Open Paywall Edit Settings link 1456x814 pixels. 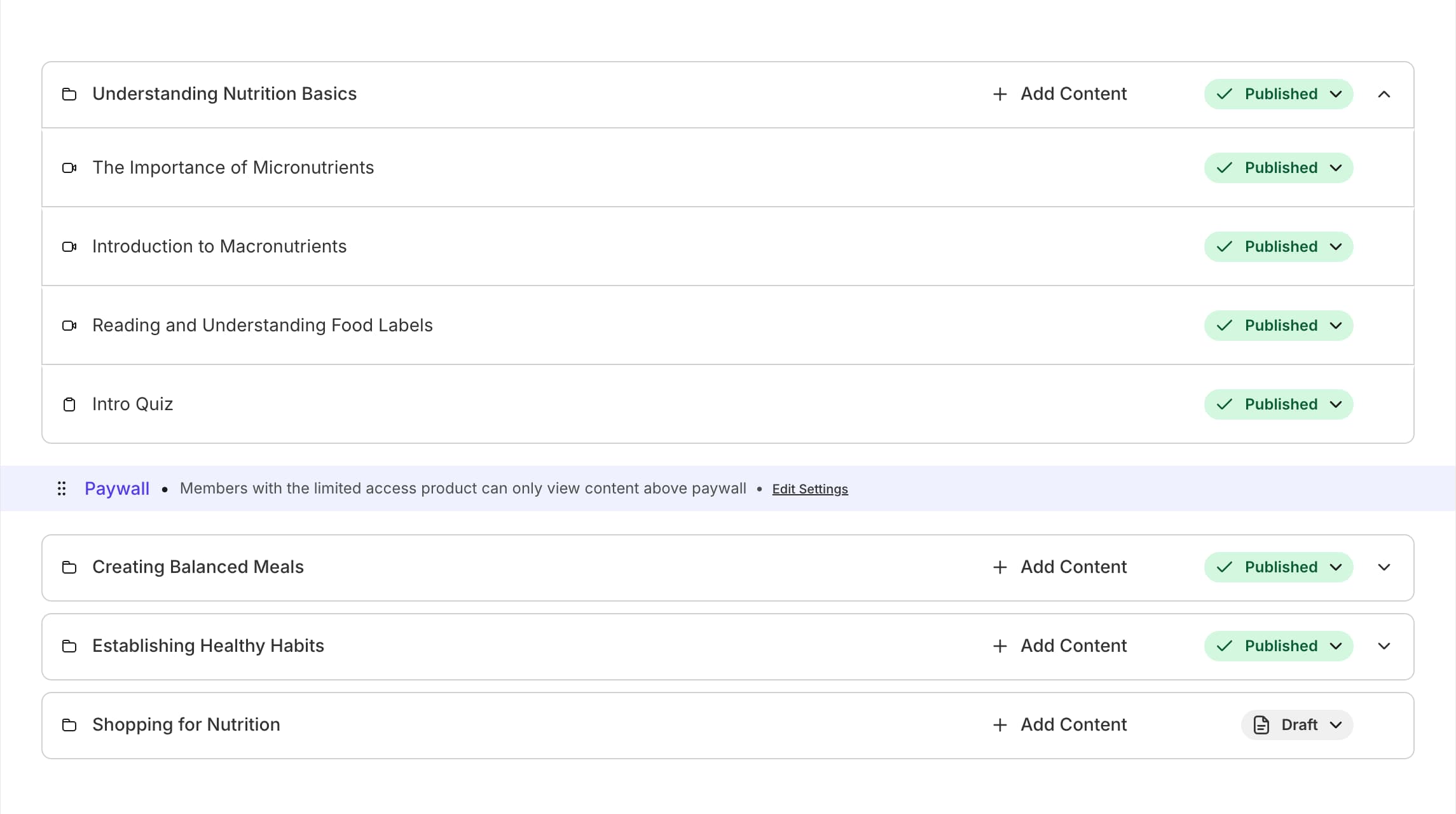click(x=810, y=489)
